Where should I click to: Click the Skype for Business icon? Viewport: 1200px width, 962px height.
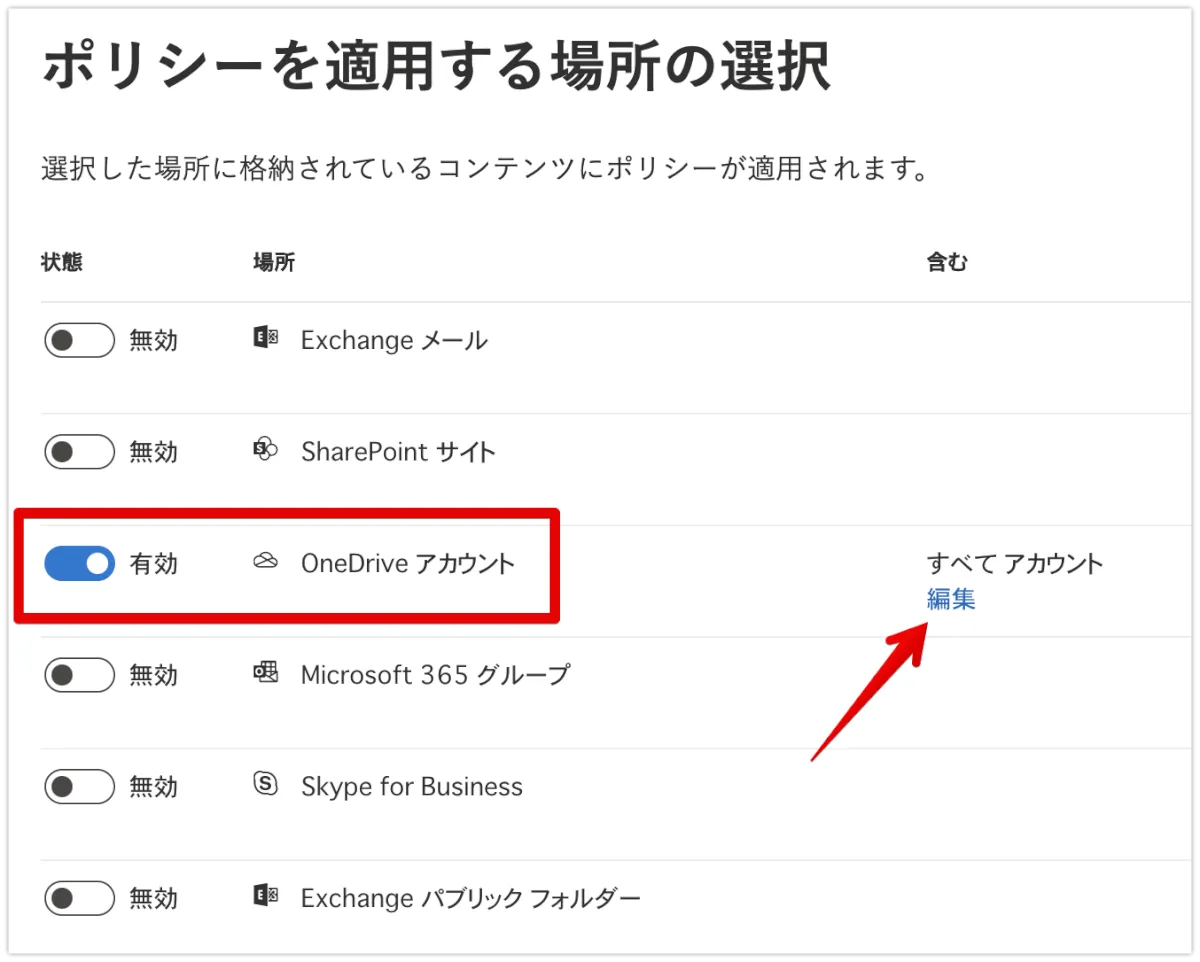pos(265,785)
